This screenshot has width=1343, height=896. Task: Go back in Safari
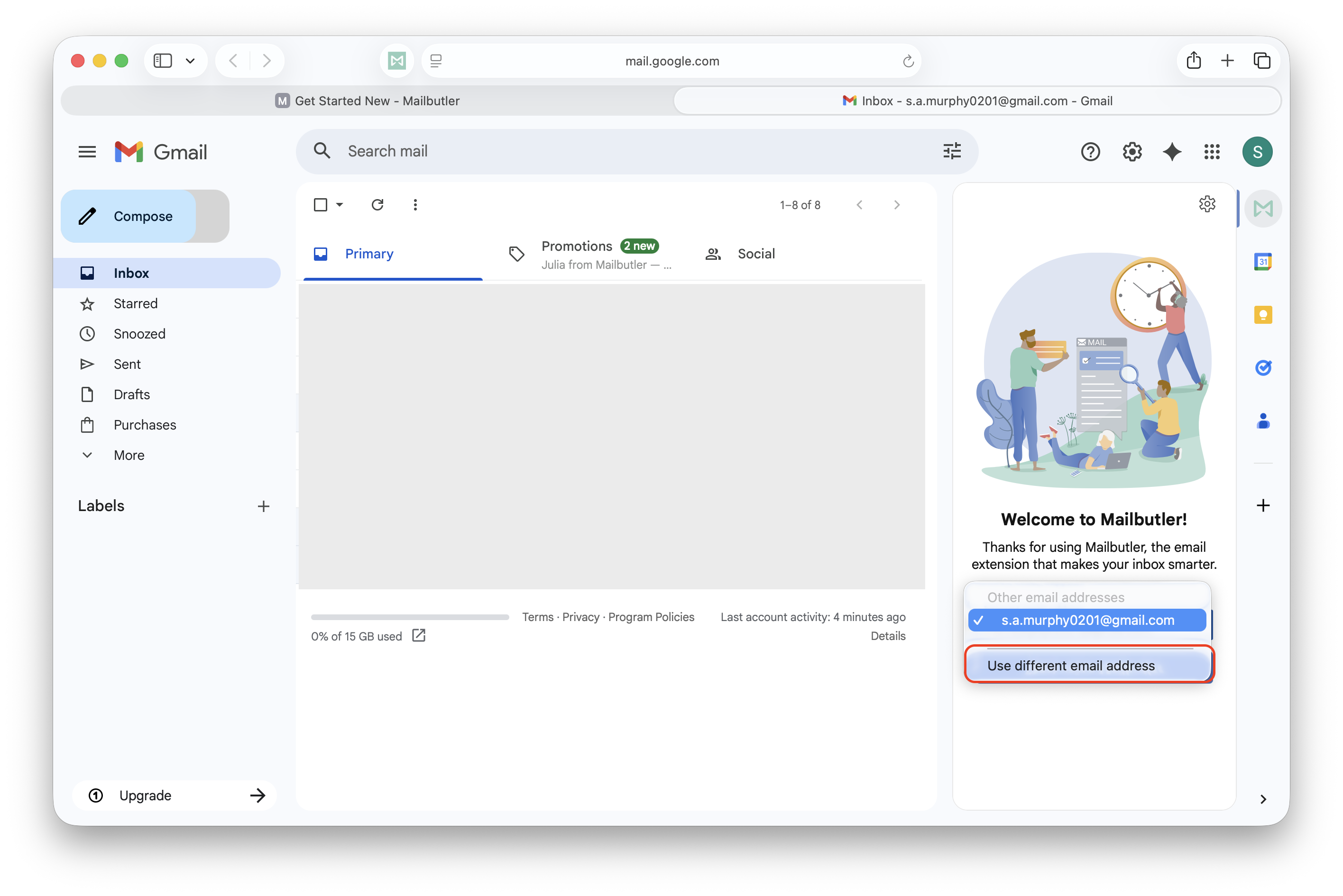(x=233, y=61)
